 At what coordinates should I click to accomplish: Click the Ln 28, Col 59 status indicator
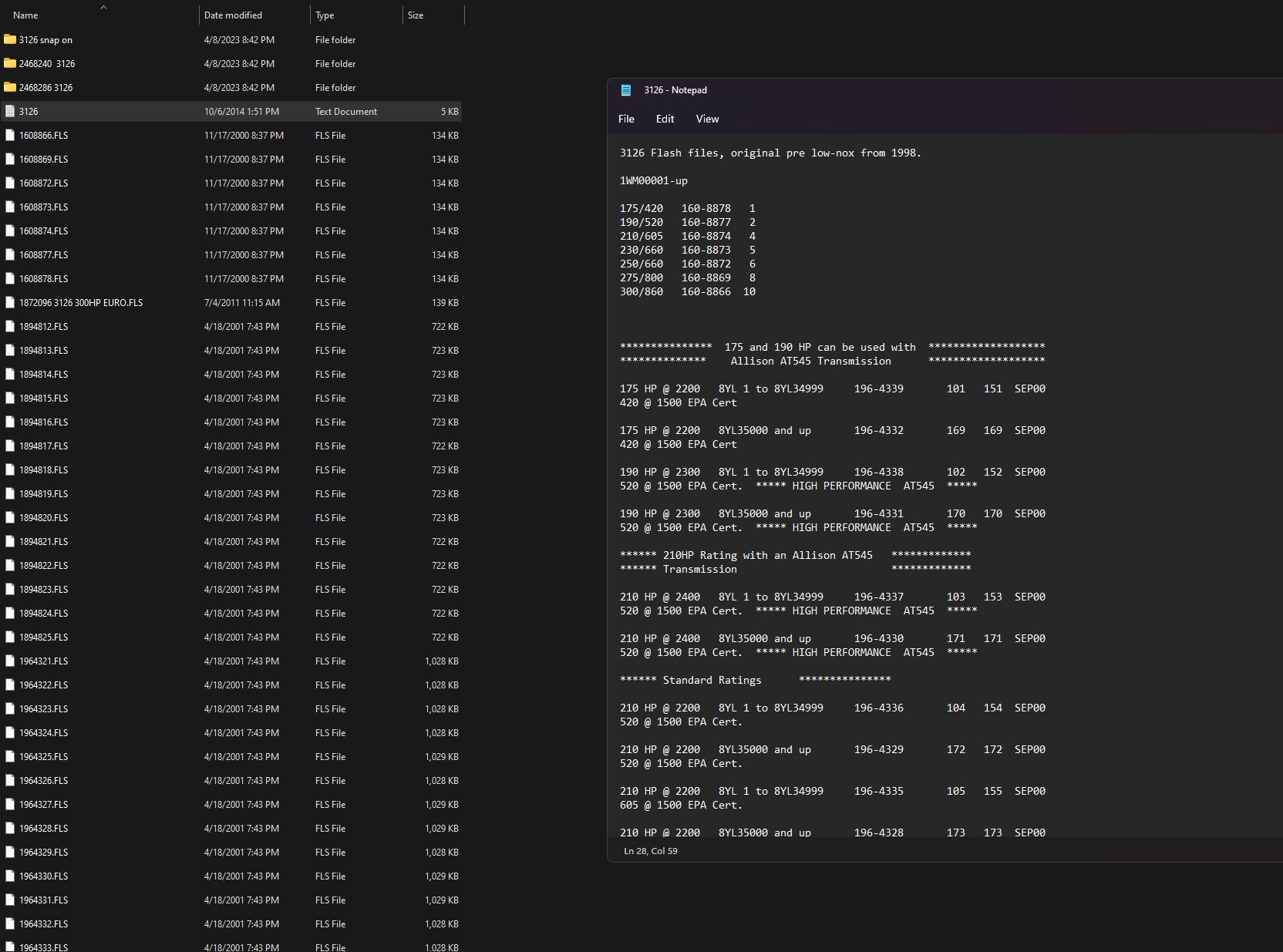tap(652, 851)
